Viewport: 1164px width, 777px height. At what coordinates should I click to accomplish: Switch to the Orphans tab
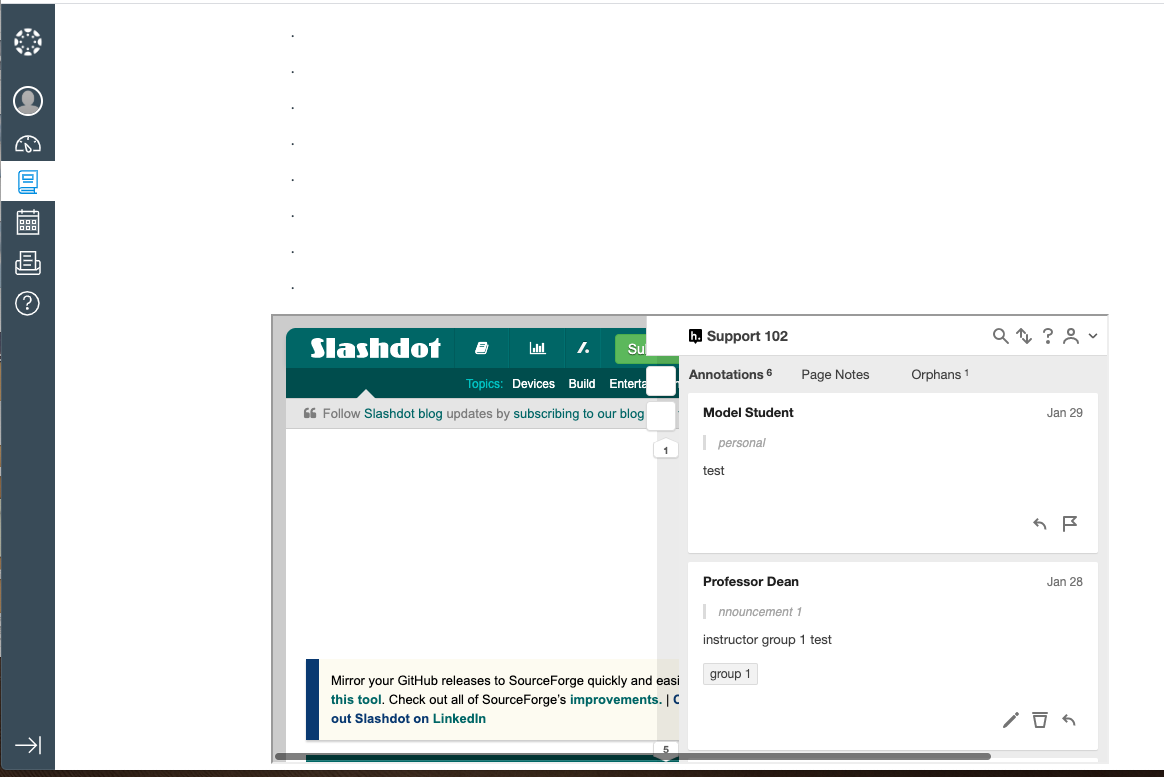940,375
